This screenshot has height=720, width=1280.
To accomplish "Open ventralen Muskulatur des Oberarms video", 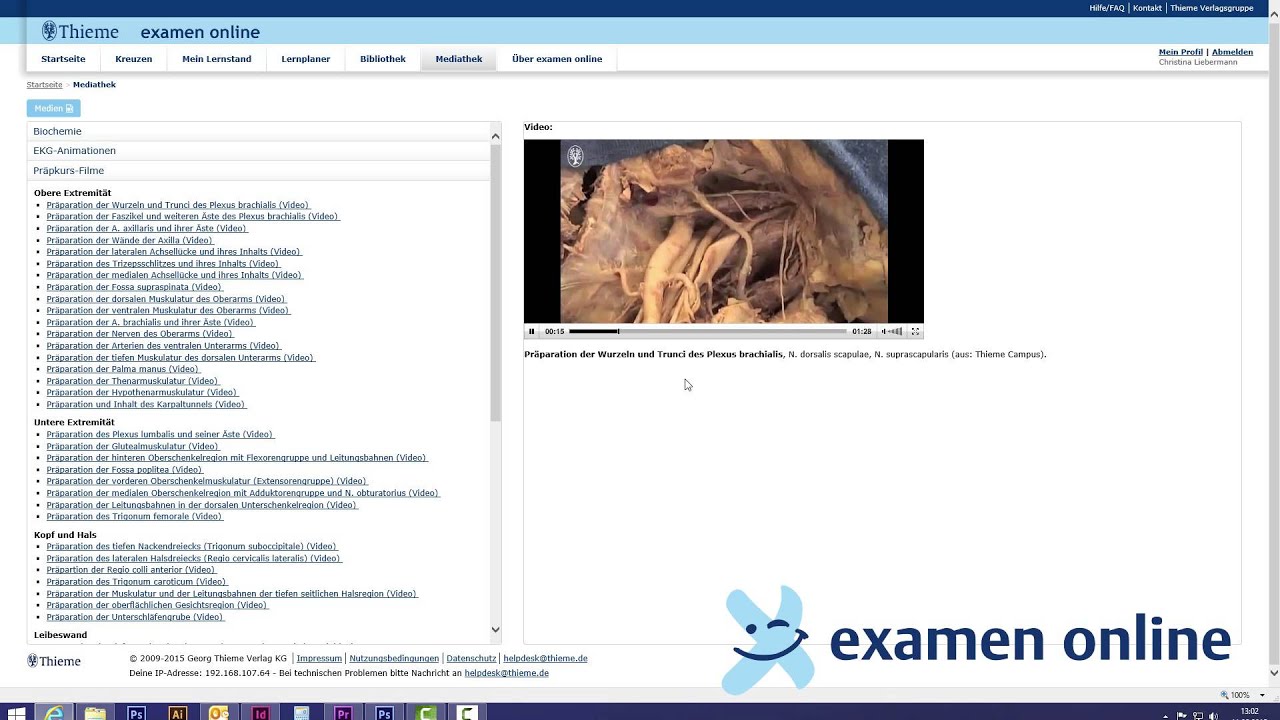I will pyautogui.click(x=168, y=311).
